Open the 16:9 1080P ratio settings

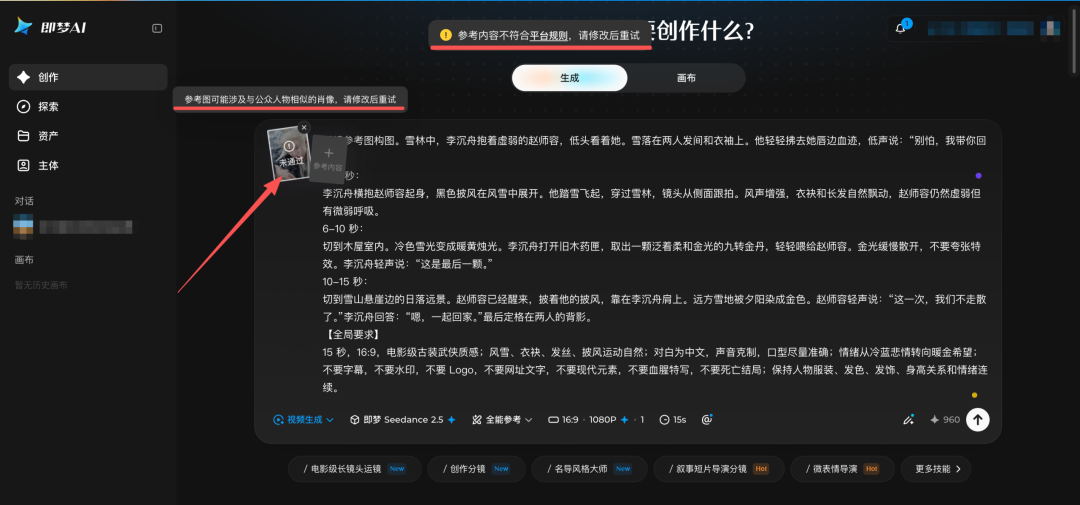point(596,420)
